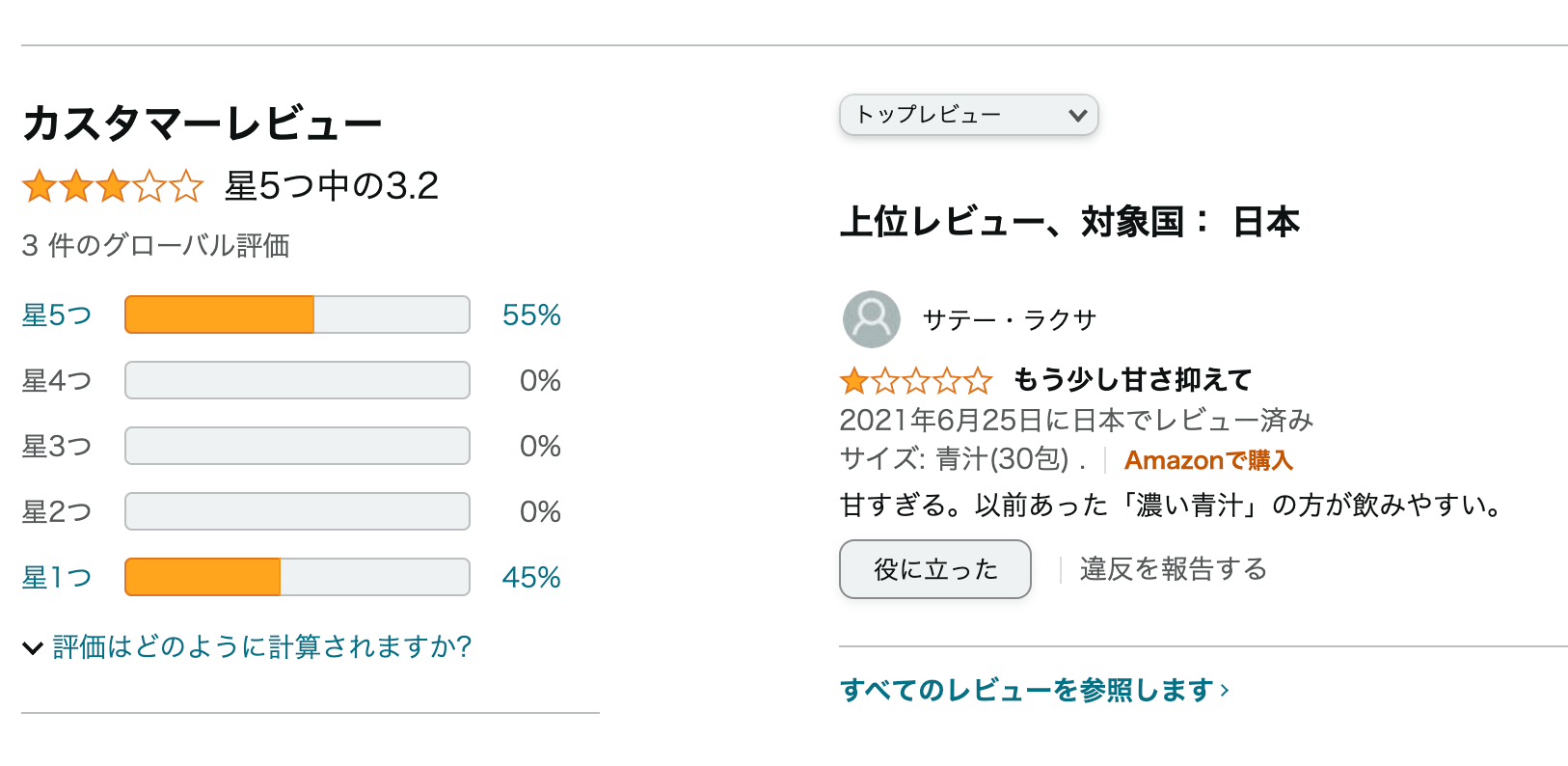Click the 55% percentage link
Screen dimensions: 1568x766
coord(531,315)
